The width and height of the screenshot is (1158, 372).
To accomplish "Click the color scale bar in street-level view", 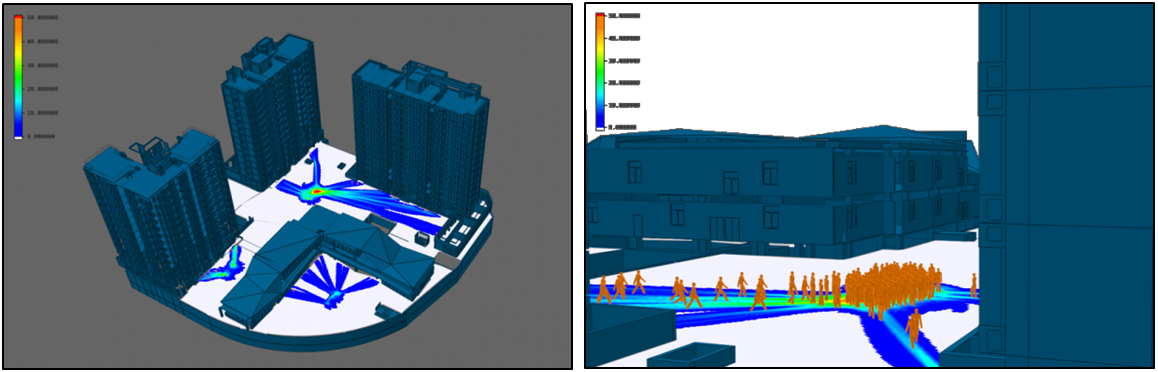I will [x=600, y=72].
